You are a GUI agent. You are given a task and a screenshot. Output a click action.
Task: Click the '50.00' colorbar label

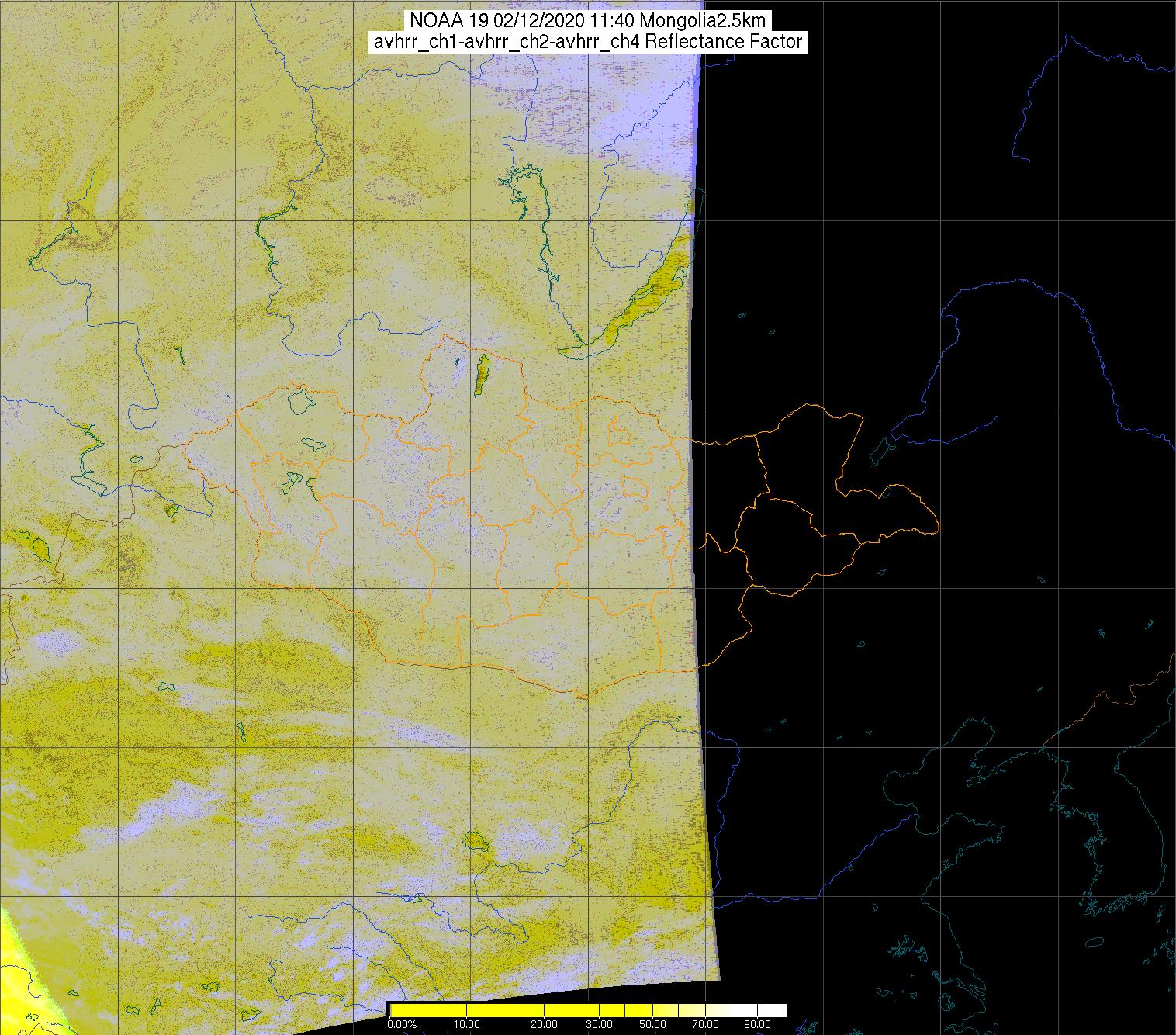pos(652,1024)
